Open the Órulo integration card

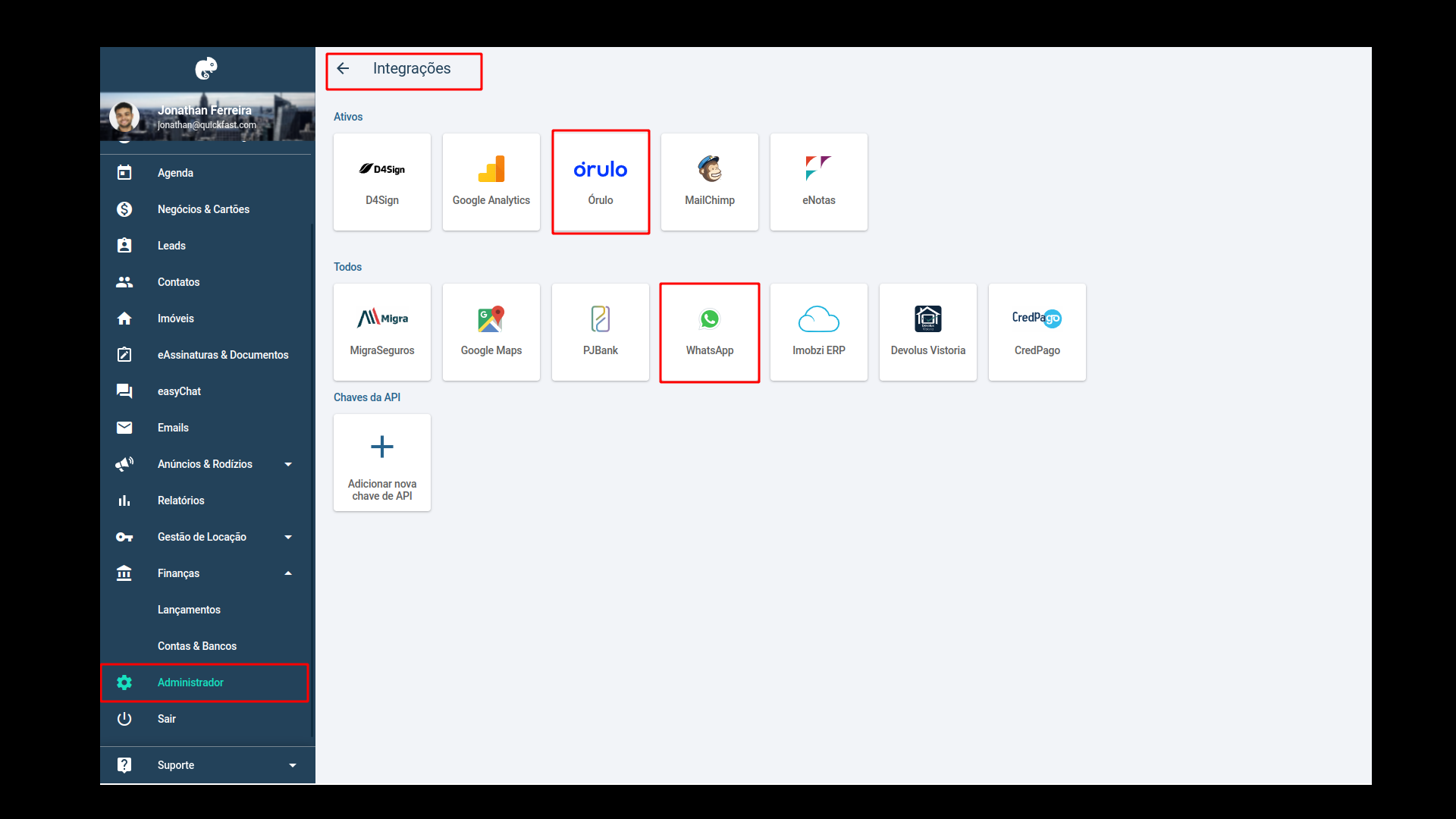coord(601,182)
